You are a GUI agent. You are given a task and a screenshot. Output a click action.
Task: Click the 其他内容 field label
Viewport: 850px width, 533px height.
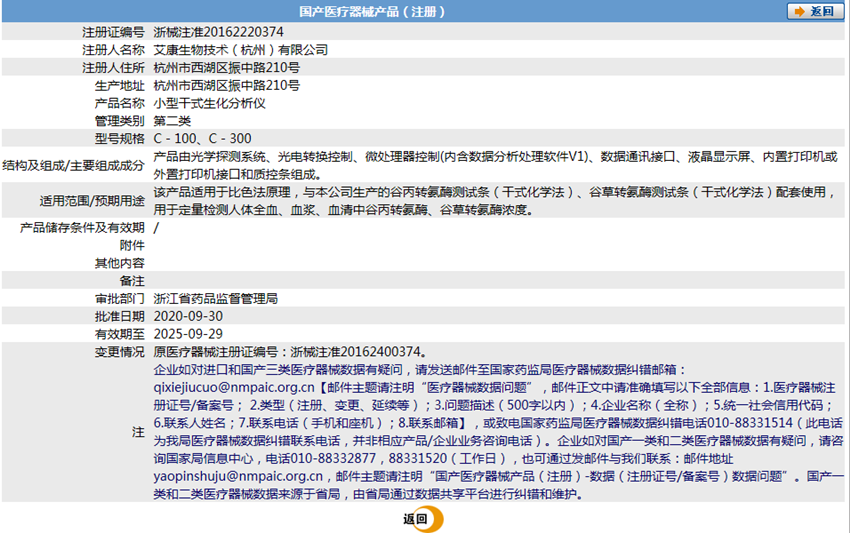120,264
